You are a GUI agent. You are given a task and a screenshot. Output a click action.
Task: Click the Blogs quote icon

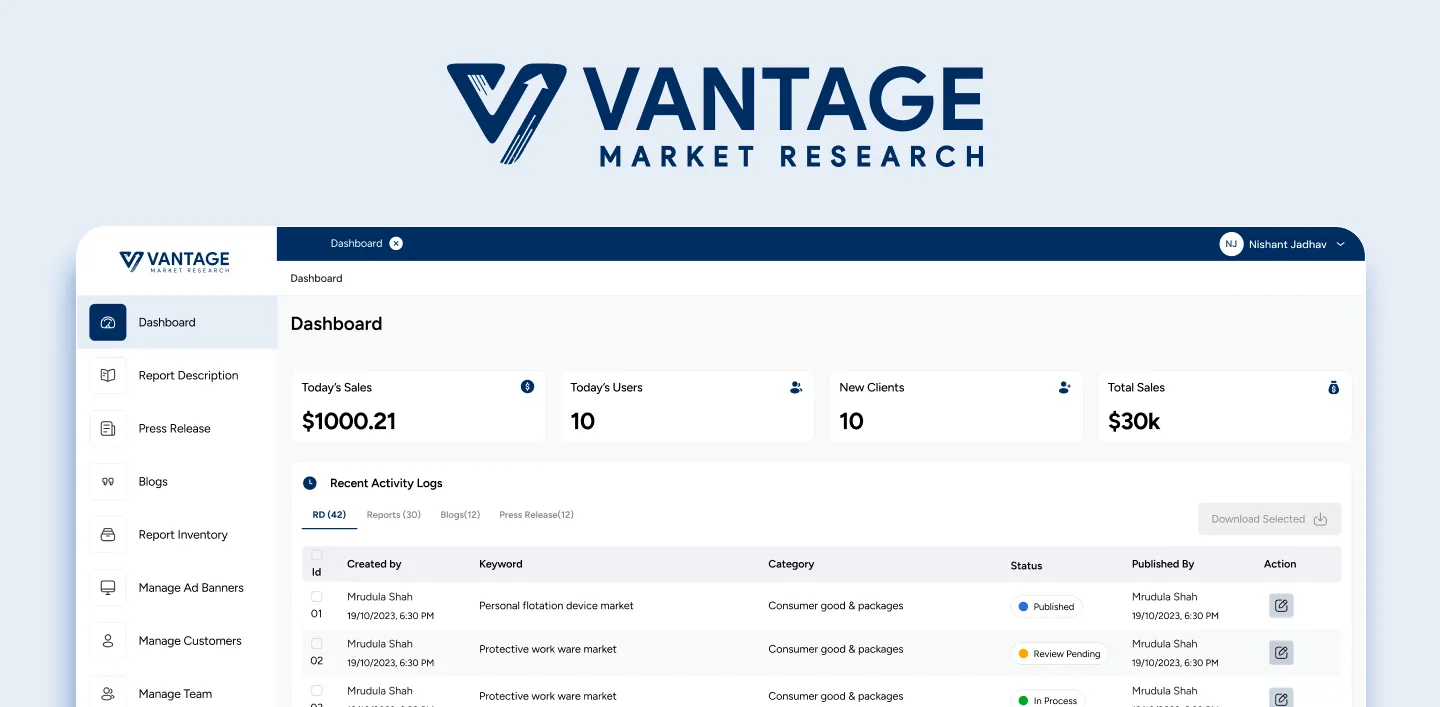tap(108, 481)
